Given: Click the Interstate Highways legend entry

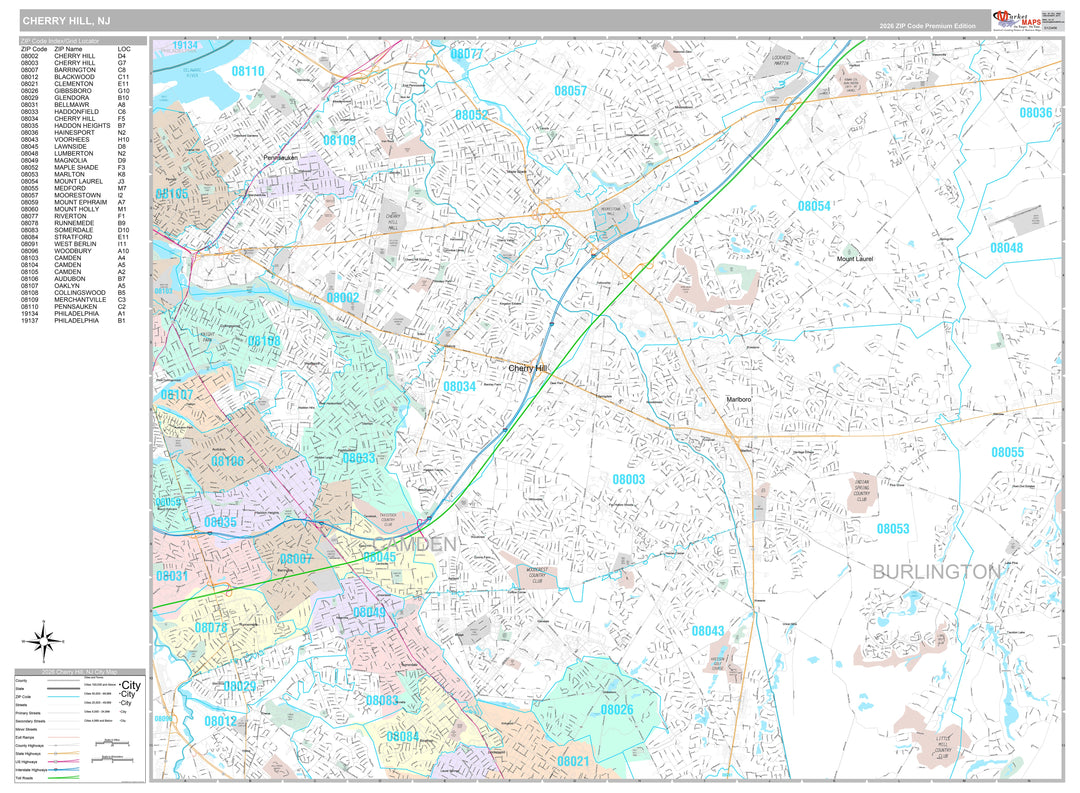Looking at the screenshot, I should [x=47, y=770].
